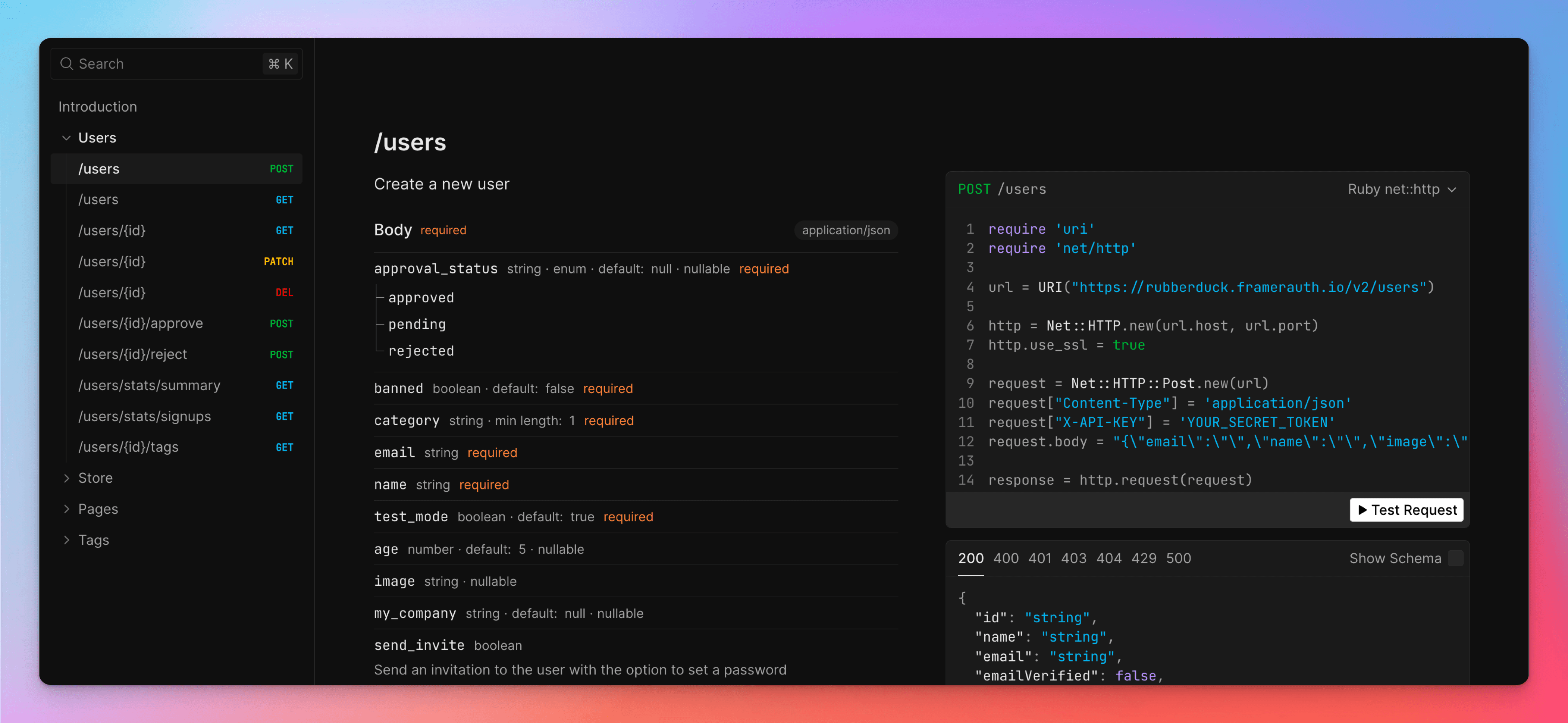Screen dimensions: 1568x723
Task: Open the Ruby net::http language dropdown
Action: (x=1402, y=189)
